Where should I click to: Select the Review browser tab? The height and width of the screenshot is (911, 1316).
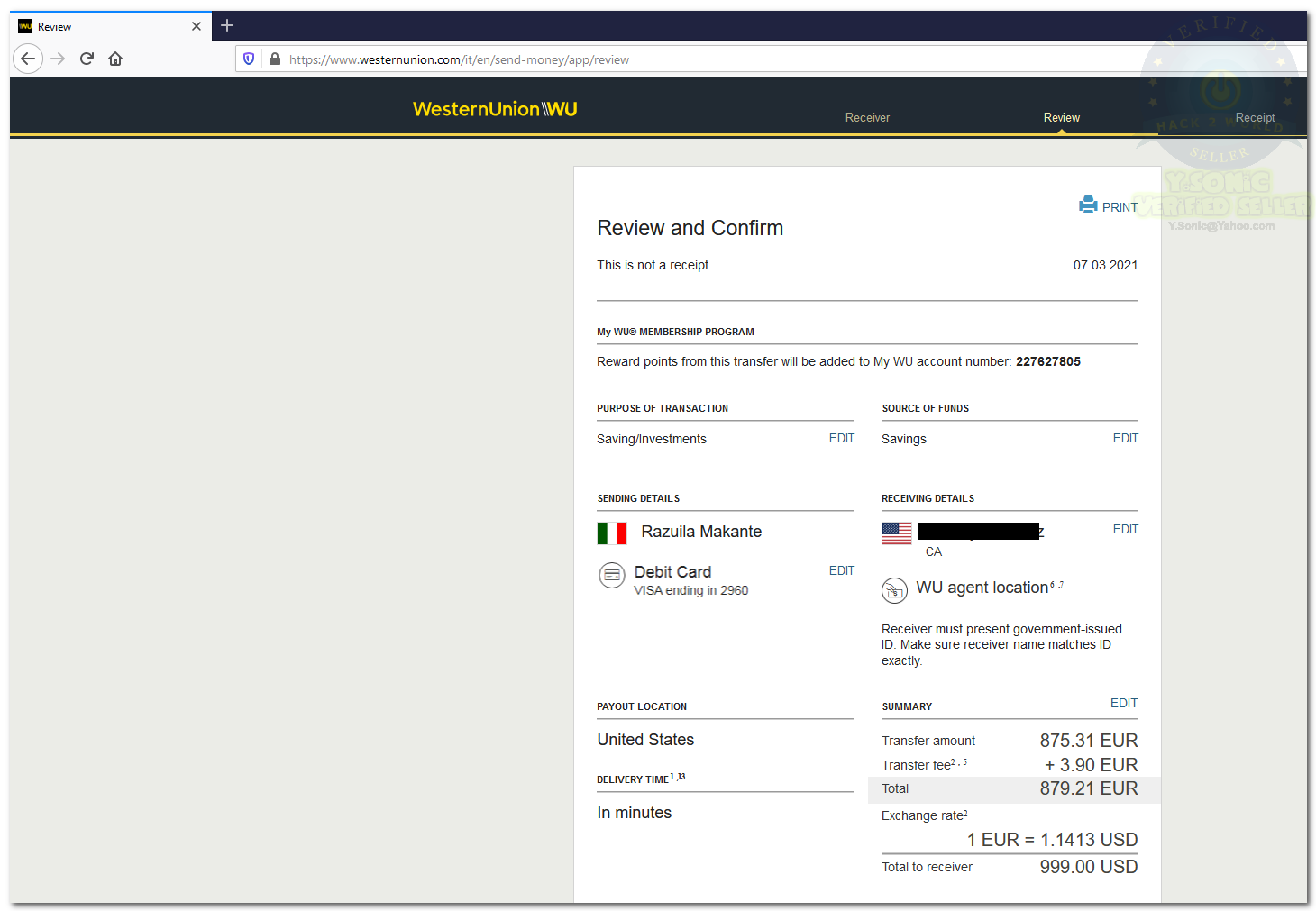(110, 26)
